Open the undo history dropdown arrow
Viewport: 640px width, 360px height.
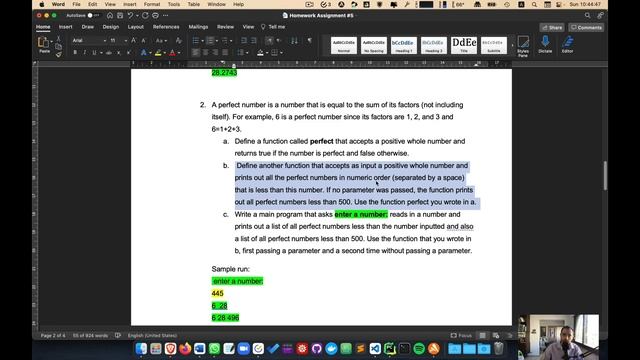point(137,16)
